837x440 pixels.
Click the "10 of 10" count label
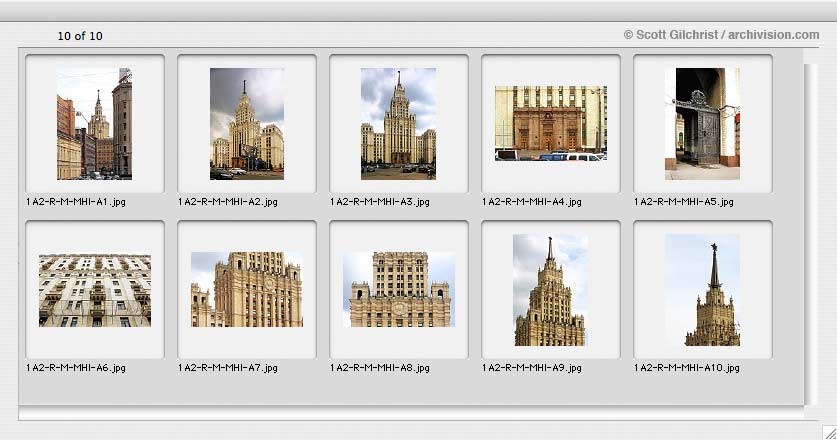click(x=80, y=36)
